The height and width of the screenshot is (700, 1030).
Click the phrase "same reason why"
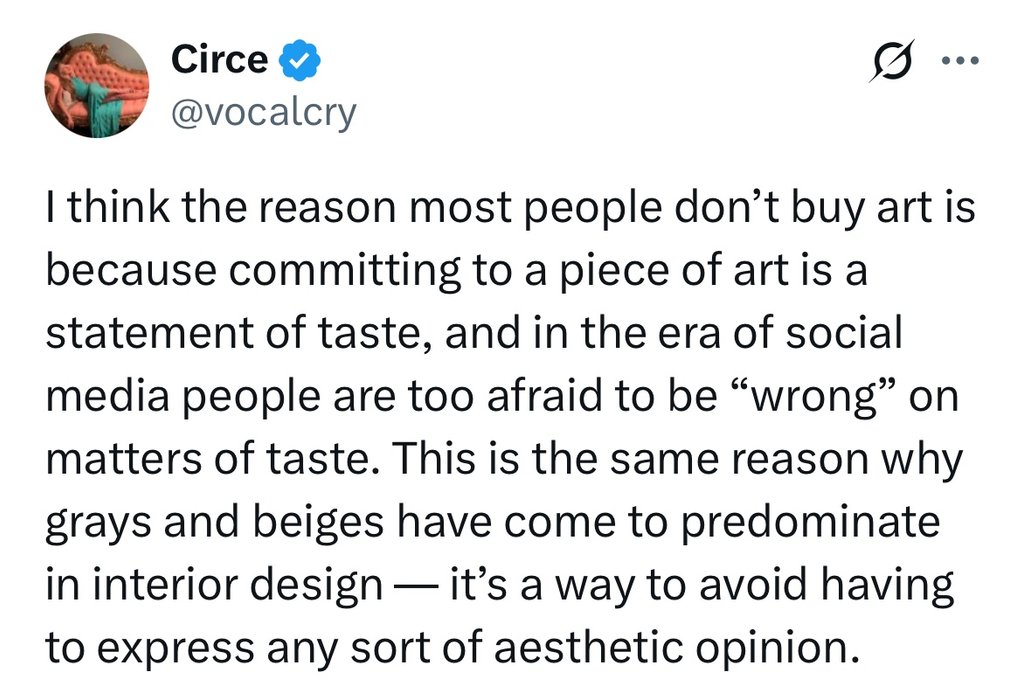pos(798,460)
